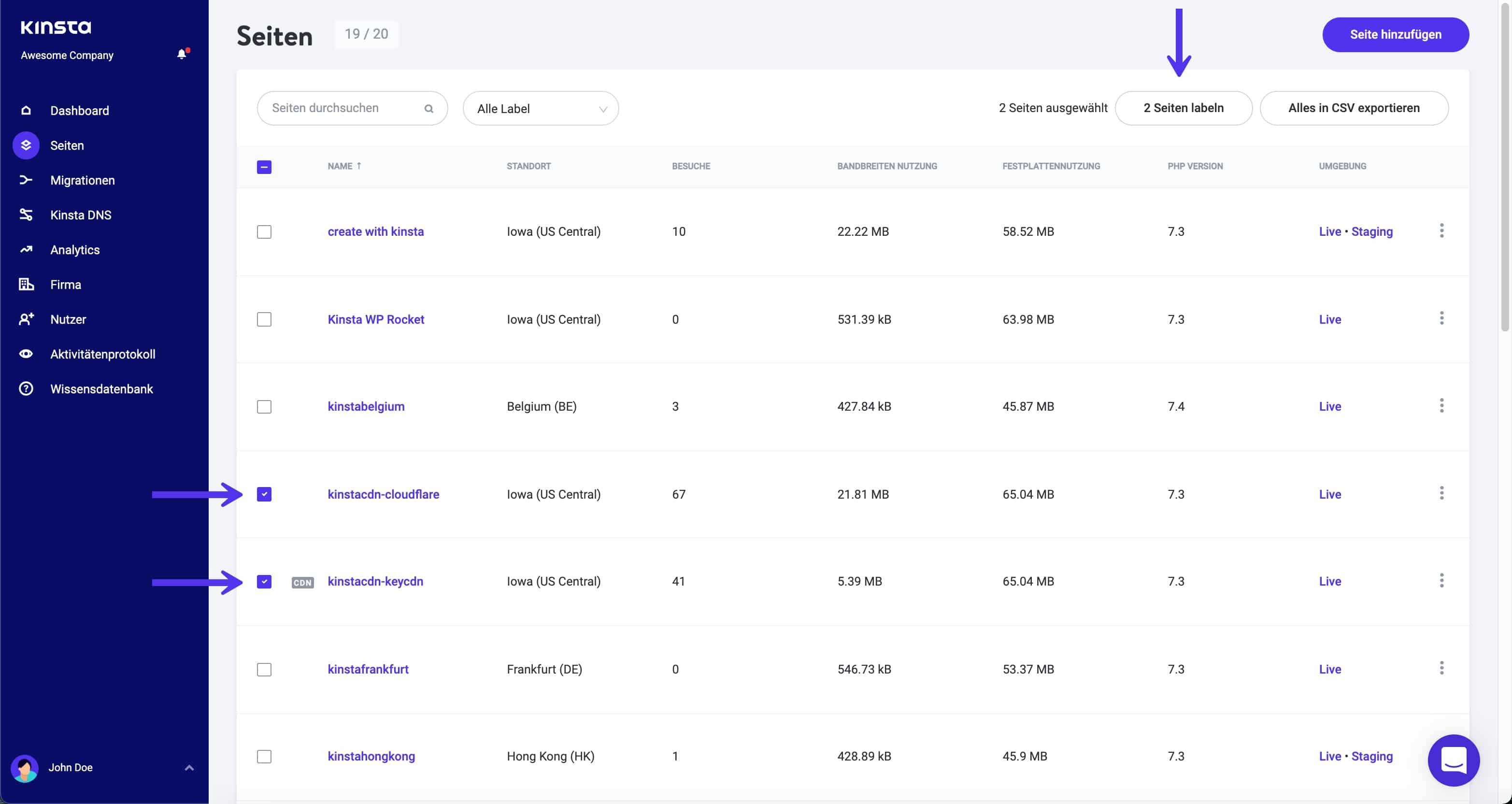1512x804 pixels.
Task: Click the Dashboard home icon
Action: (26, 111)
